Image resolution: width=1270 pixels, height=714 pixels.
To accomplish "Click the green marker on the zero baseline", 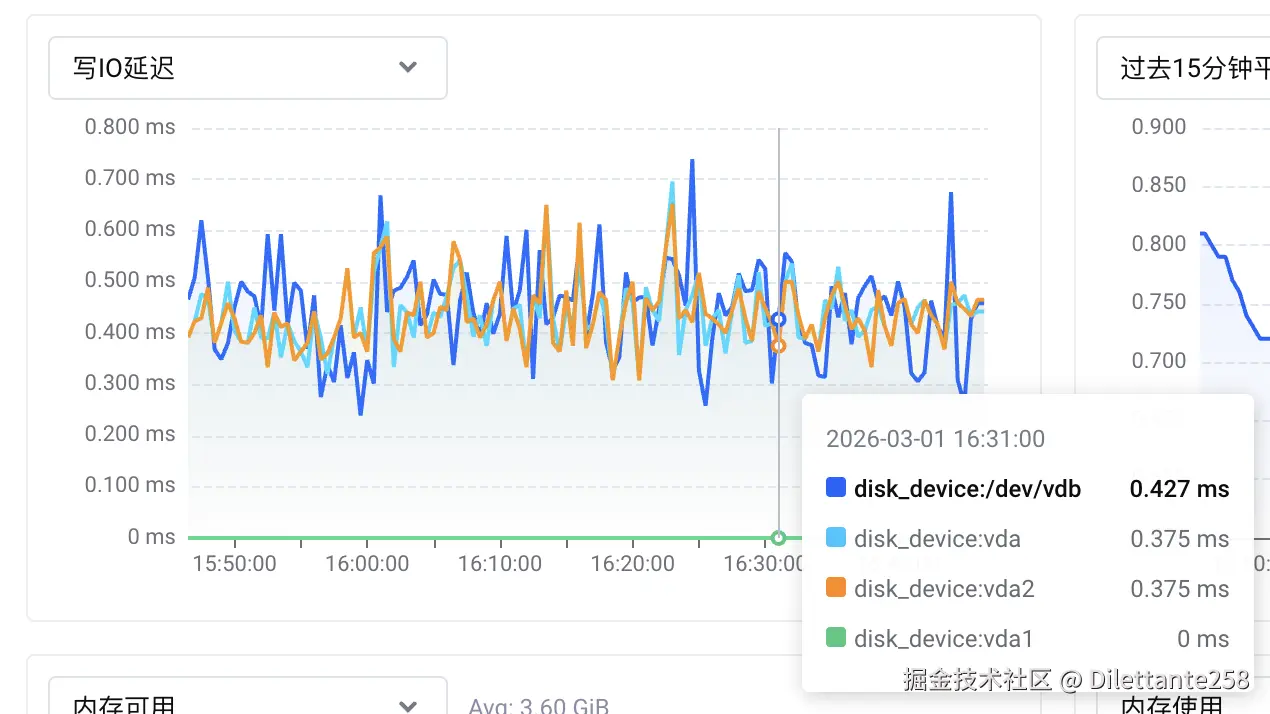I will click(779, 538).
